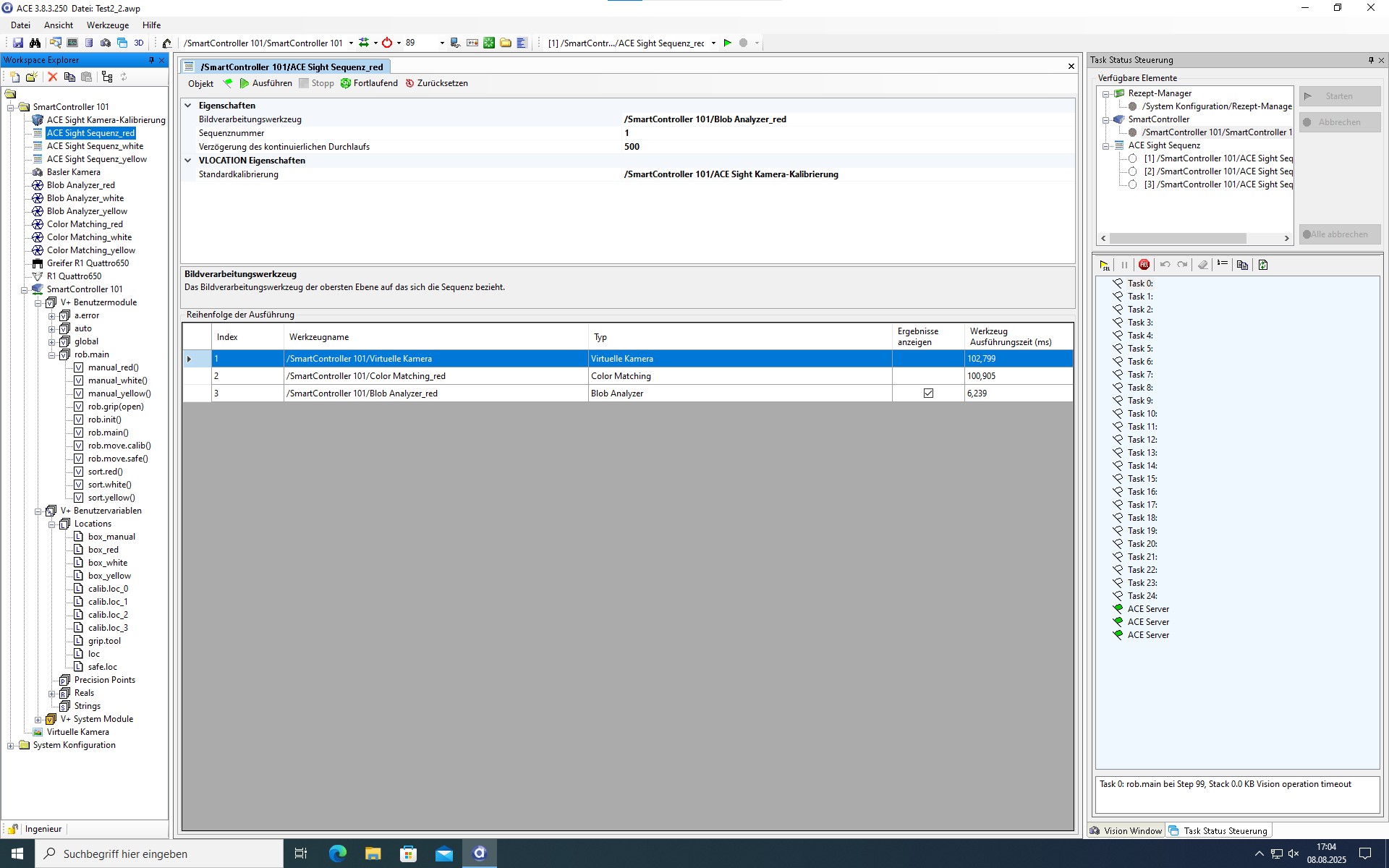Open the Werkzeuge menu
Viewport: 1389px width, 868px height.
pyautogui.click(x=107, y=25)
